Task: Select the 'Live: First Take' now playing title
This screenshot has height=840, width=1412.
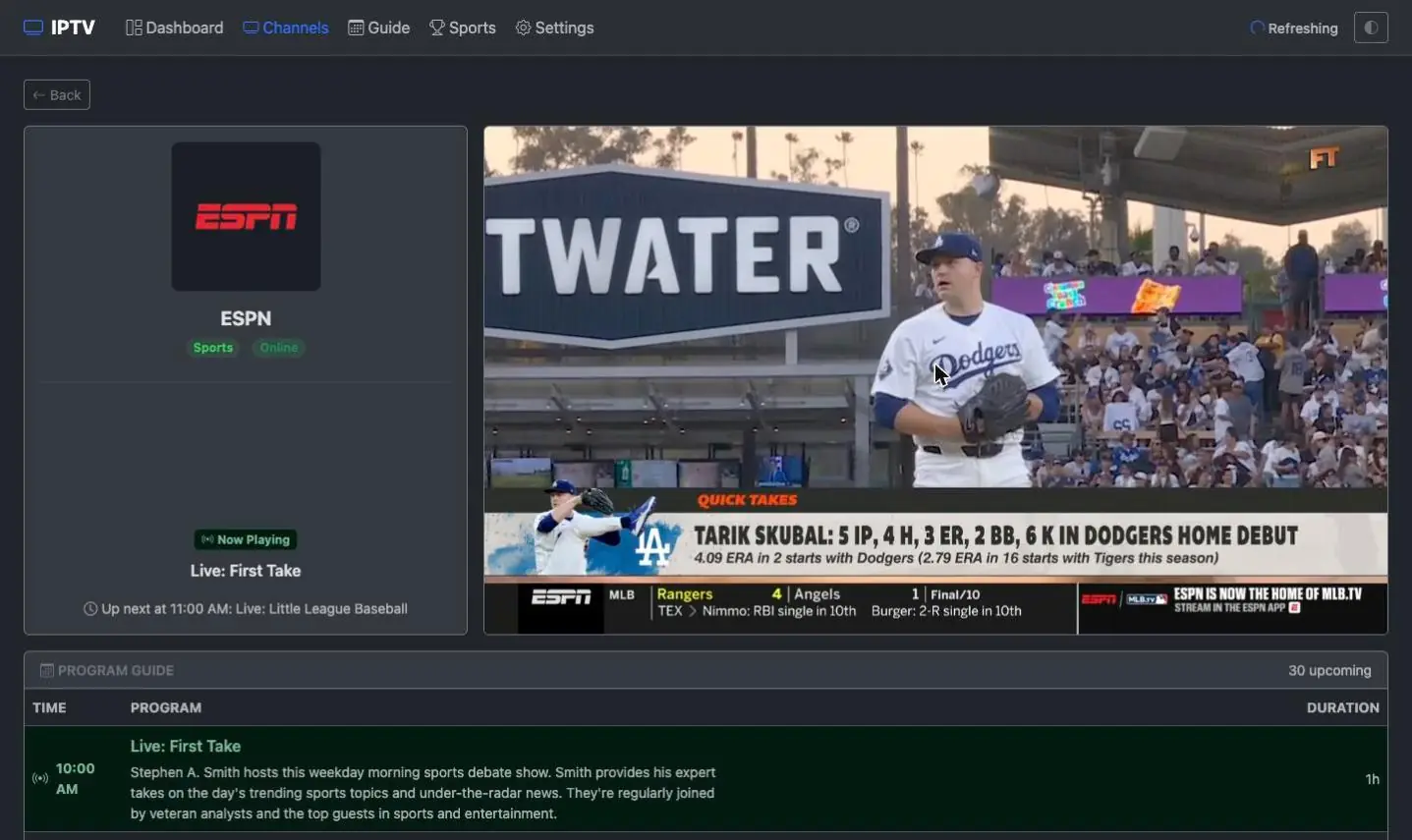Action: 246,571
